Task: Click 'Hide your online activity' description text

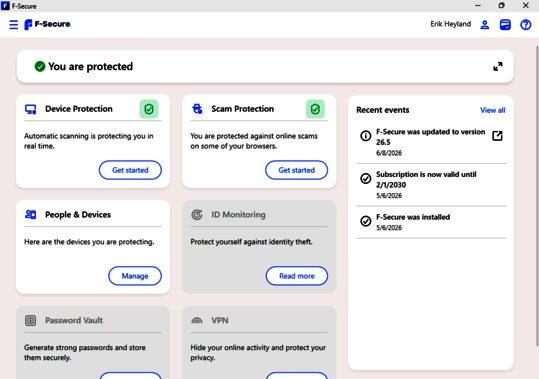Action: click(x=258, y=353)
